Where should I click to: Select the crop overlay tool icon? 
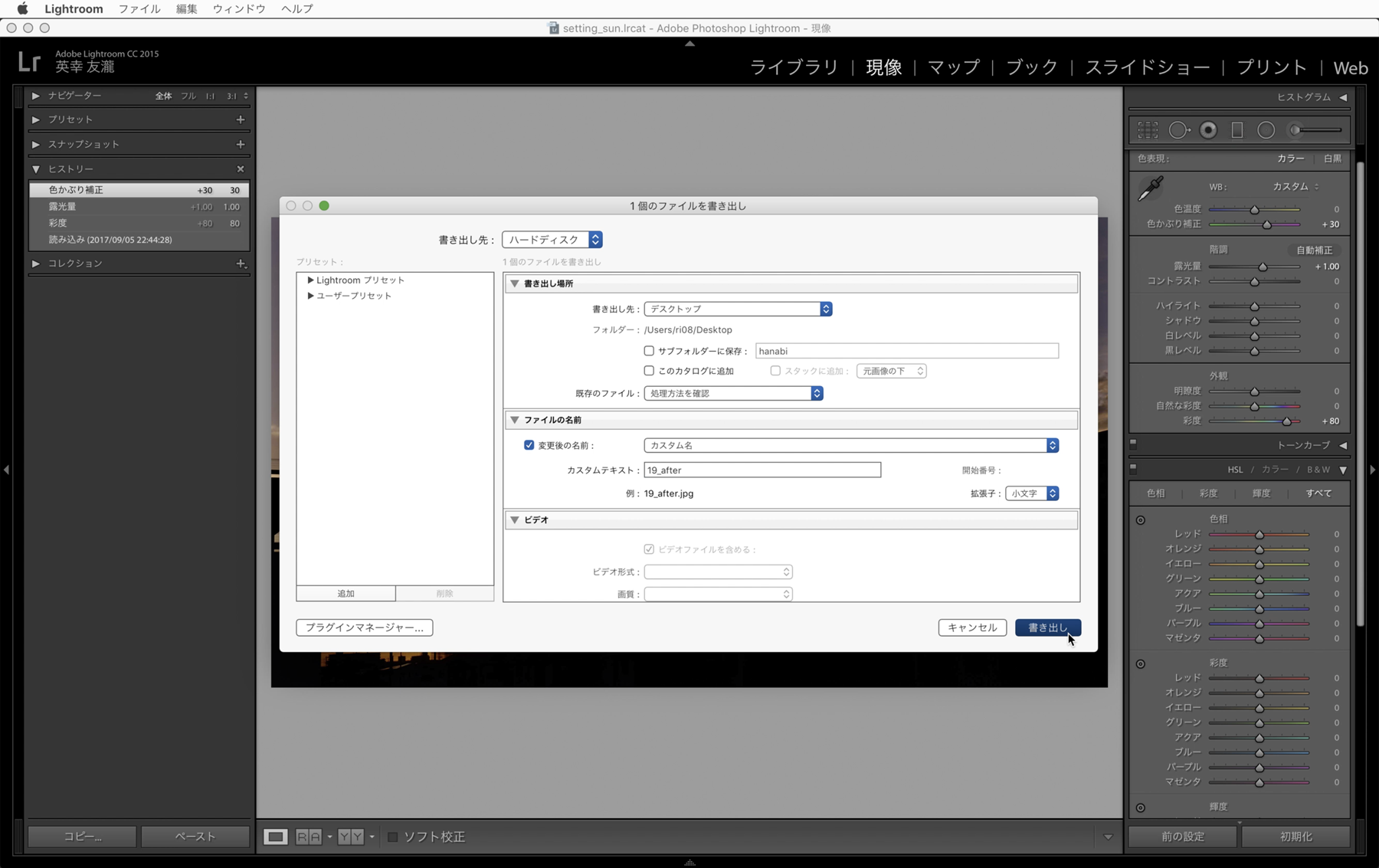[1148, 130]
